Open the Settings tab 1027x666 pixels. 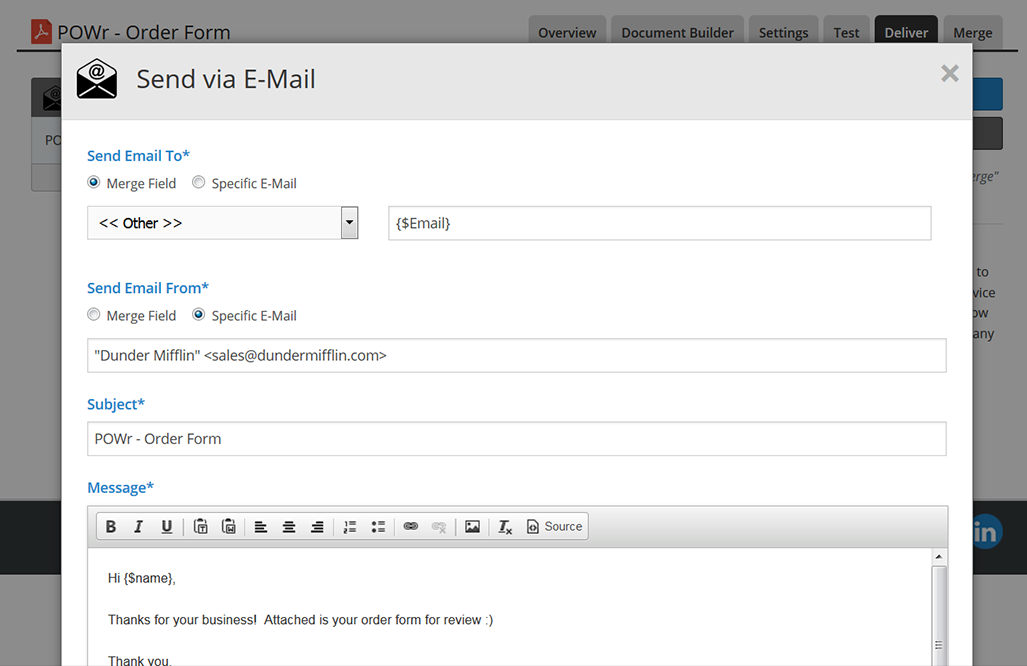[x=783, y=33]
